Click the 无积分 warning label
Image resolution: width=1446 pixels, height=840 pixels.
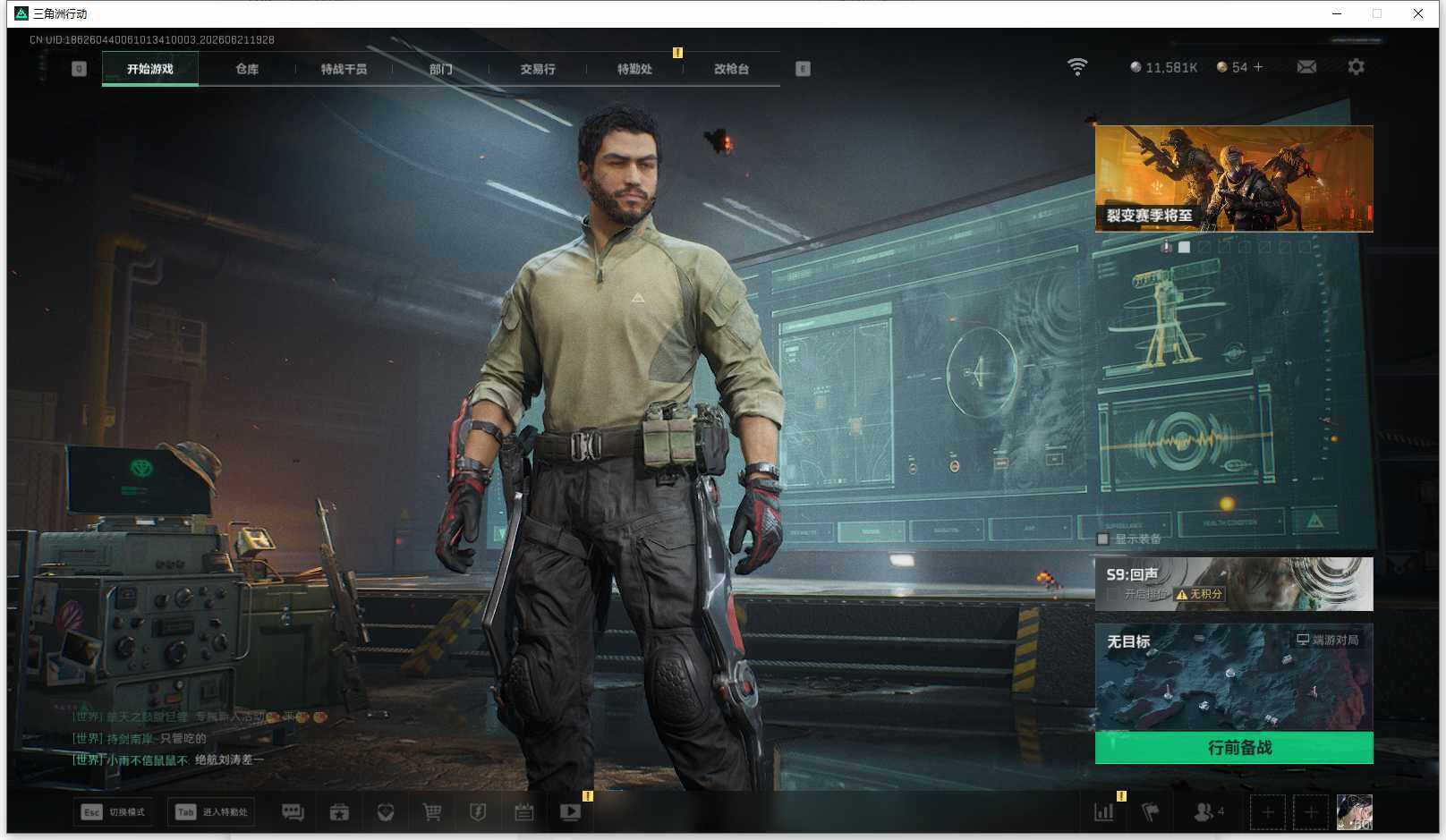point(1199,594)
